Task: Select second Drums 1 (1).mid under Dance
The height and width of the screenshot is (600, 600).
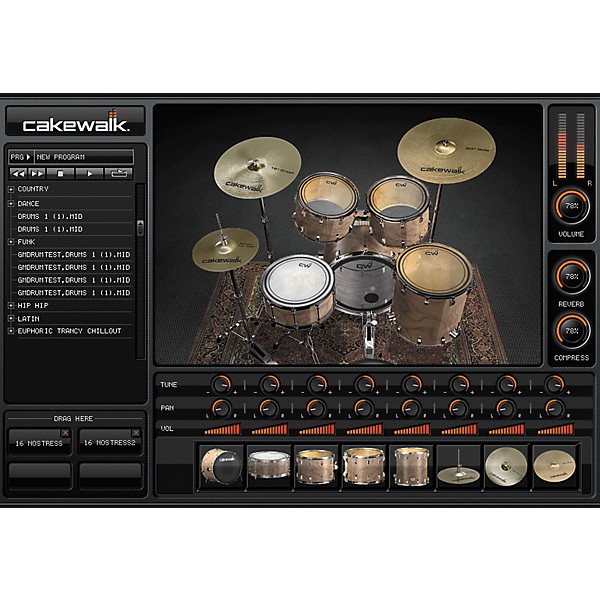Action: 50,229
